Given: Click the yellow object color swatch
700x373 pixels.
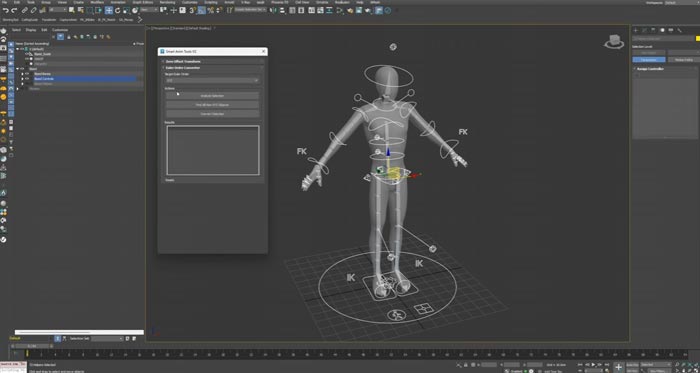Looking at the screenshot, I should [x=697, y=39].
